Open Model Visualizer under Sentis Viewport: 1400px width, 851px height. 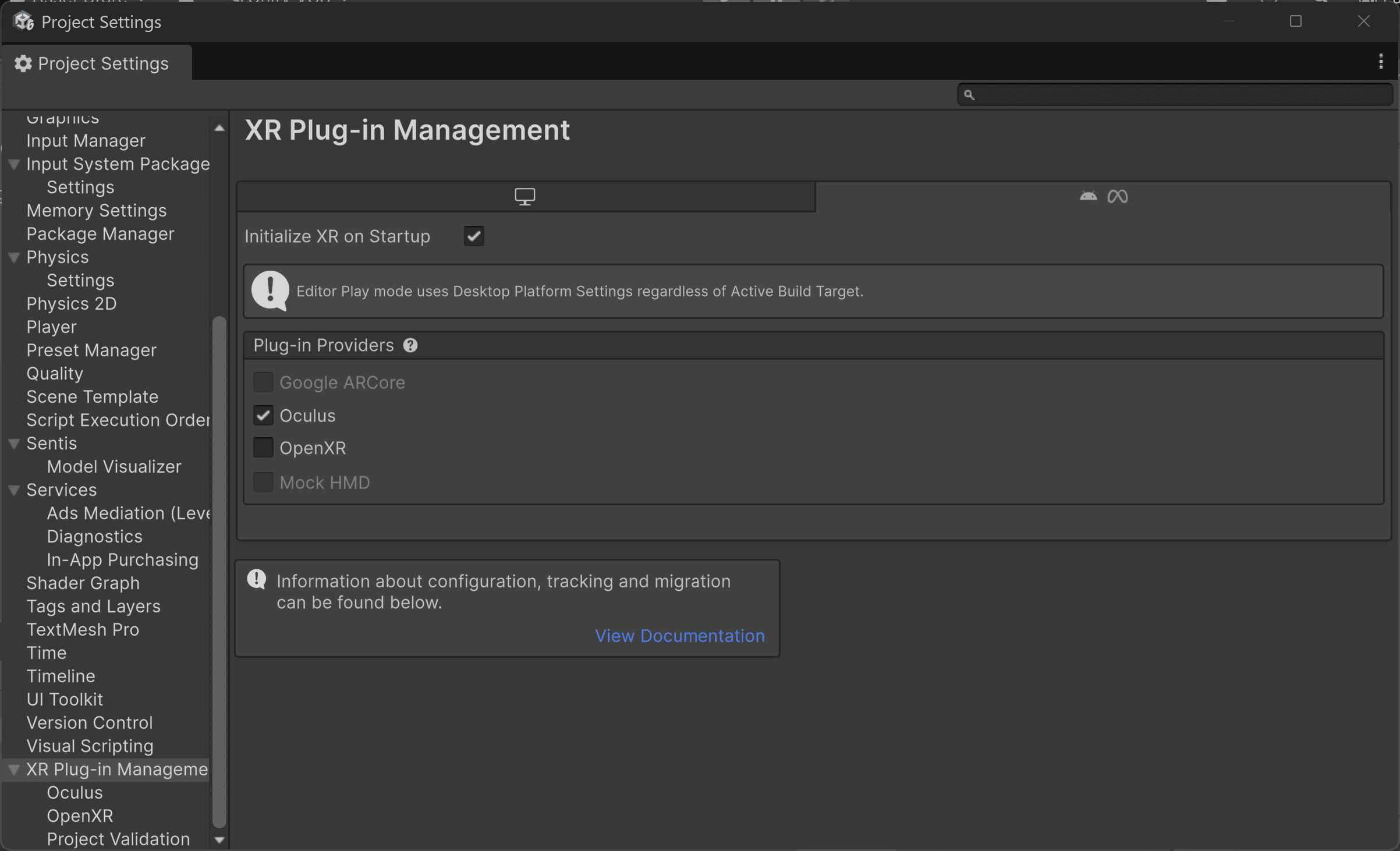(x=114, y=467)
